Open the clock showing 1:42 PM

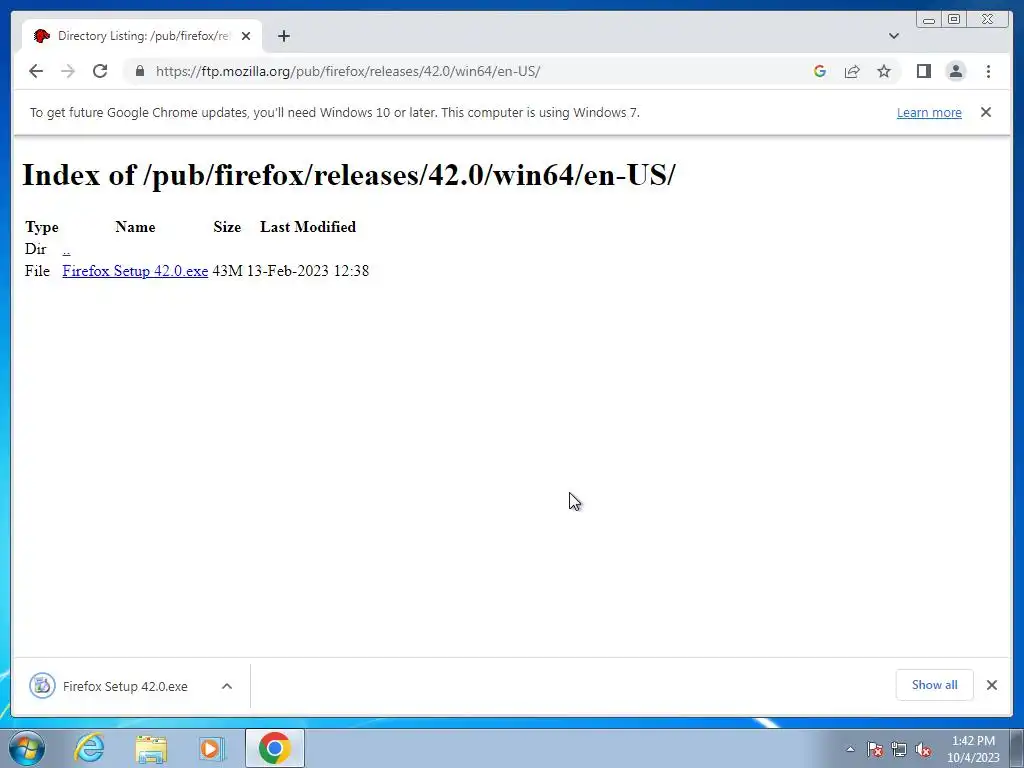973,749
